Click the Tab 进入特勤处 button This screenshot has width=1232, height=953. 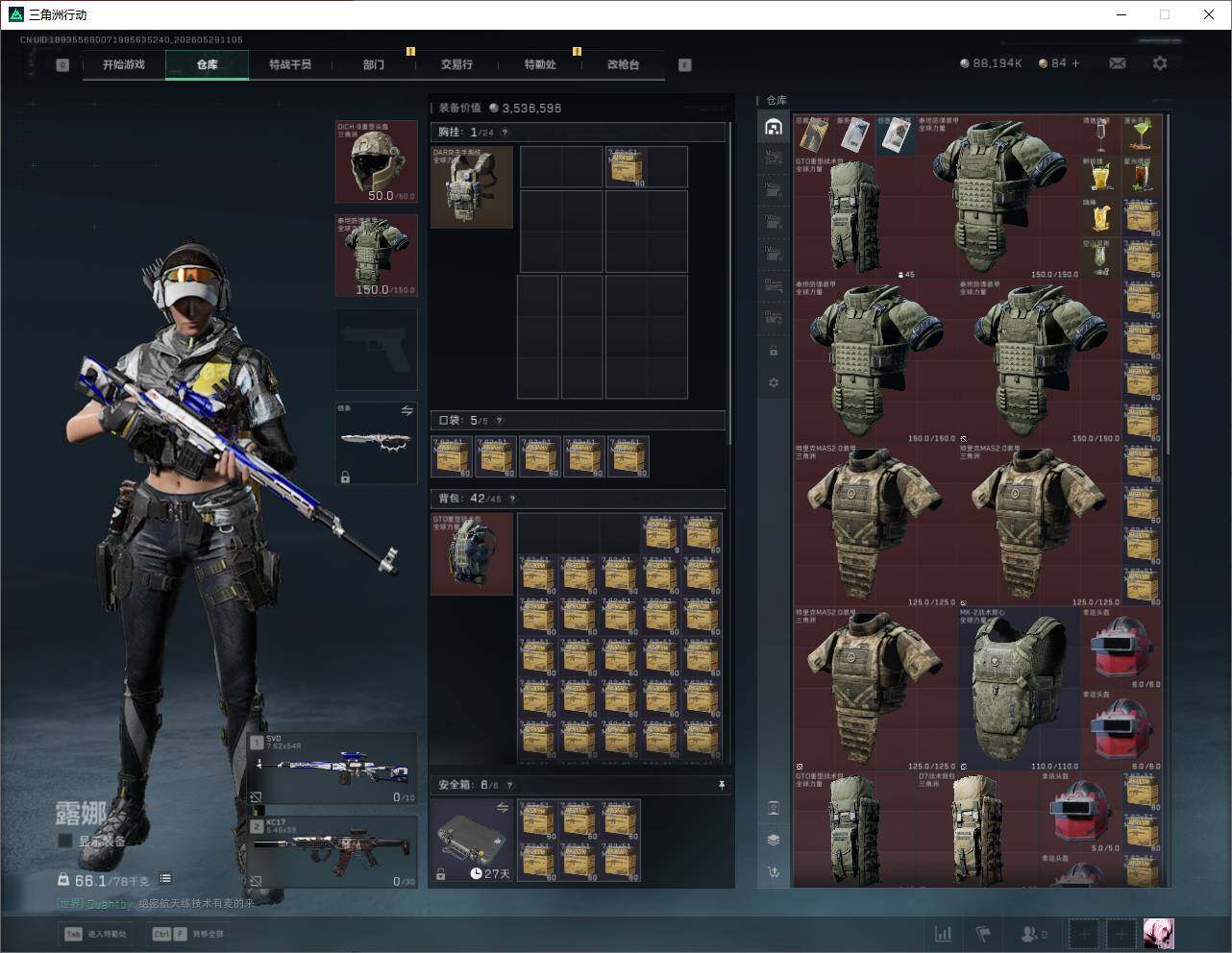tap(96, 934)
